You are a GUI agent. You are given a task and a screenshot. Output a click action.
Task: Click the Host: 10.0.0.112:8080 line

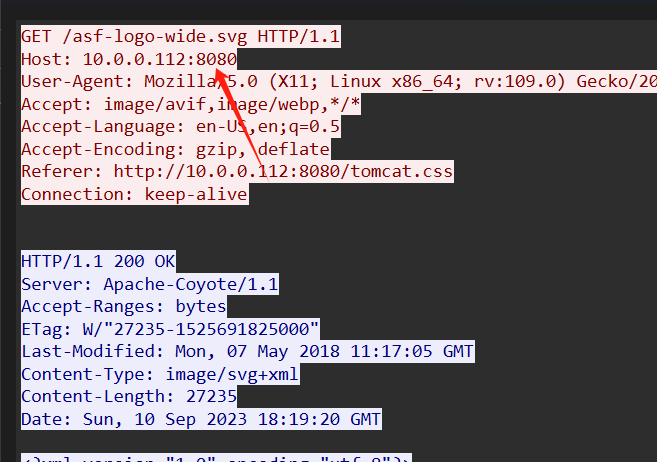pyautogui.click(x=129, y=59)
